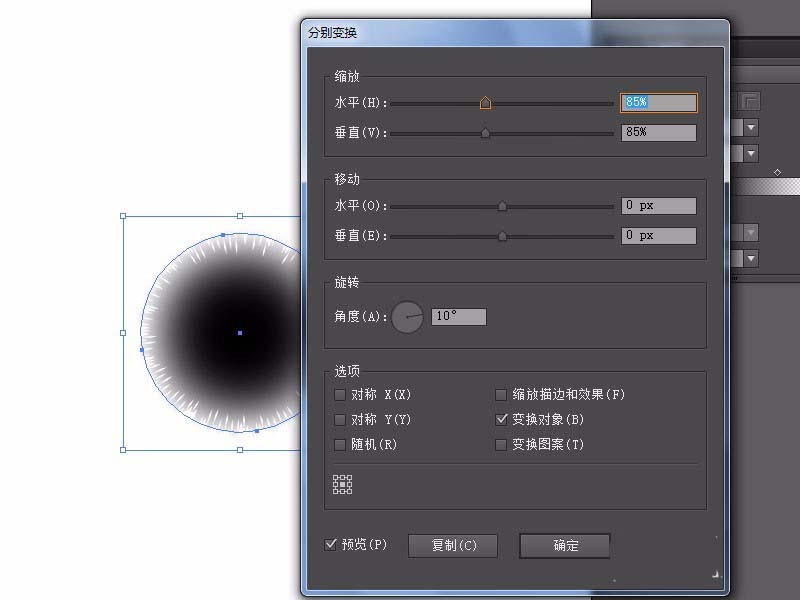800x600 pixels.
Task: Click the top-middle bounding box handle
Action: pos(240,216)
